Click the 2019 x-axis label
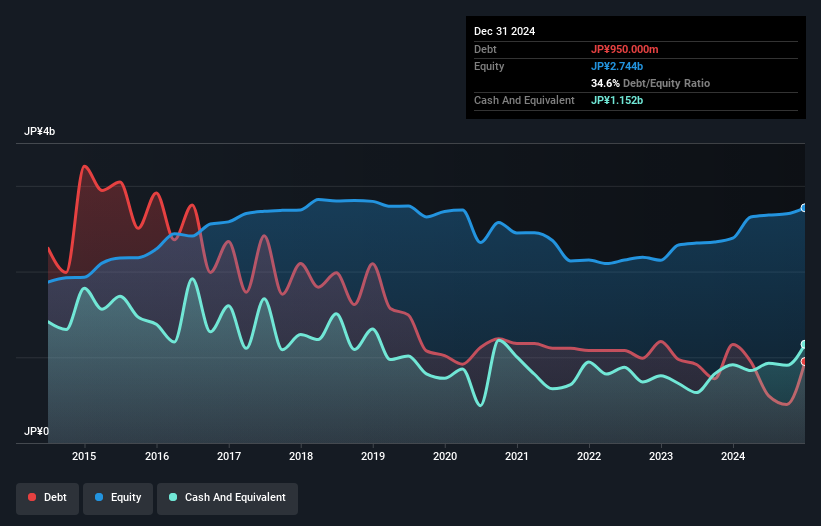The height and width of the screenshot is (526, 821). pos(373,456)
